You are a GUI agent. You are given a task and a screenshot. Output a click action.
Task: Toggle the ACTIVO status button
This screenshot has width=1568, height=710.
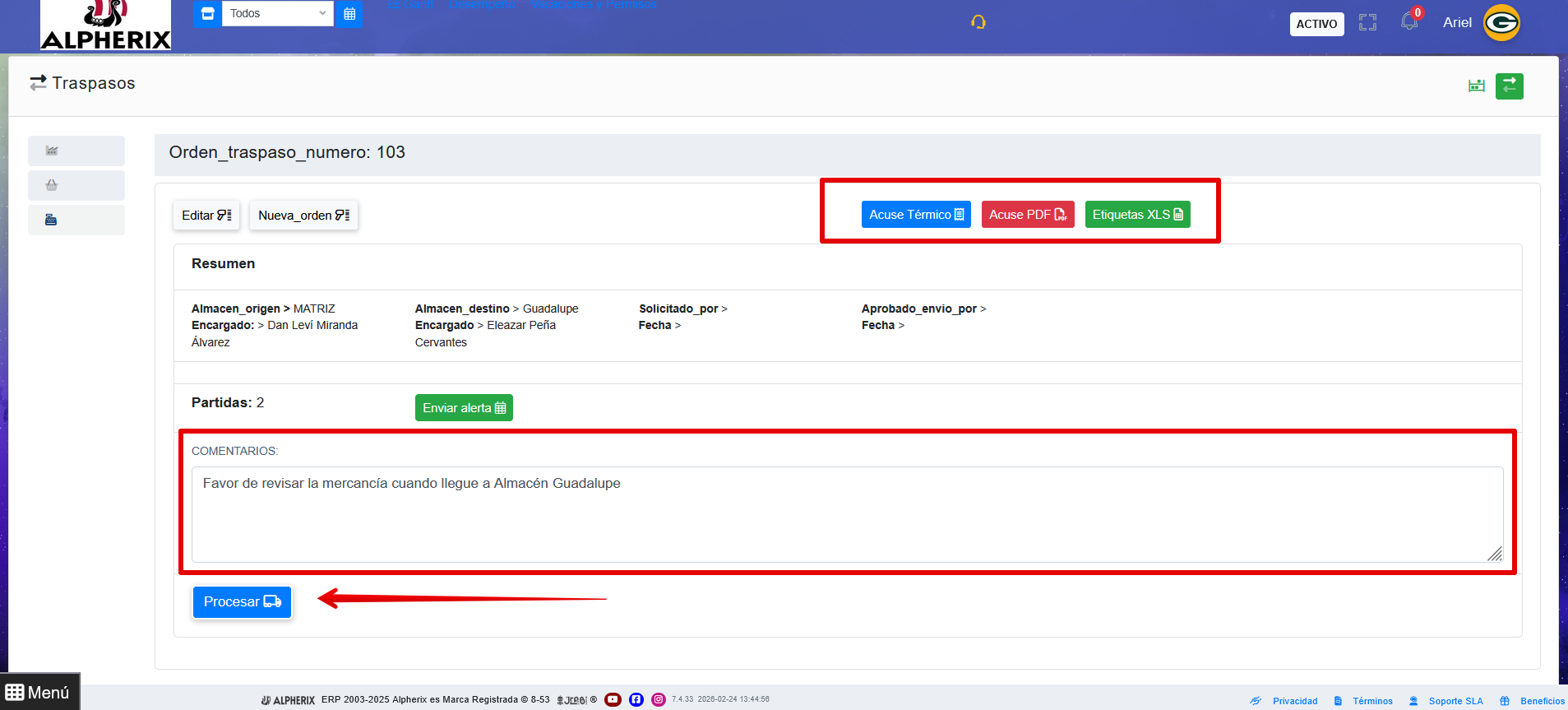[1316, 24]
